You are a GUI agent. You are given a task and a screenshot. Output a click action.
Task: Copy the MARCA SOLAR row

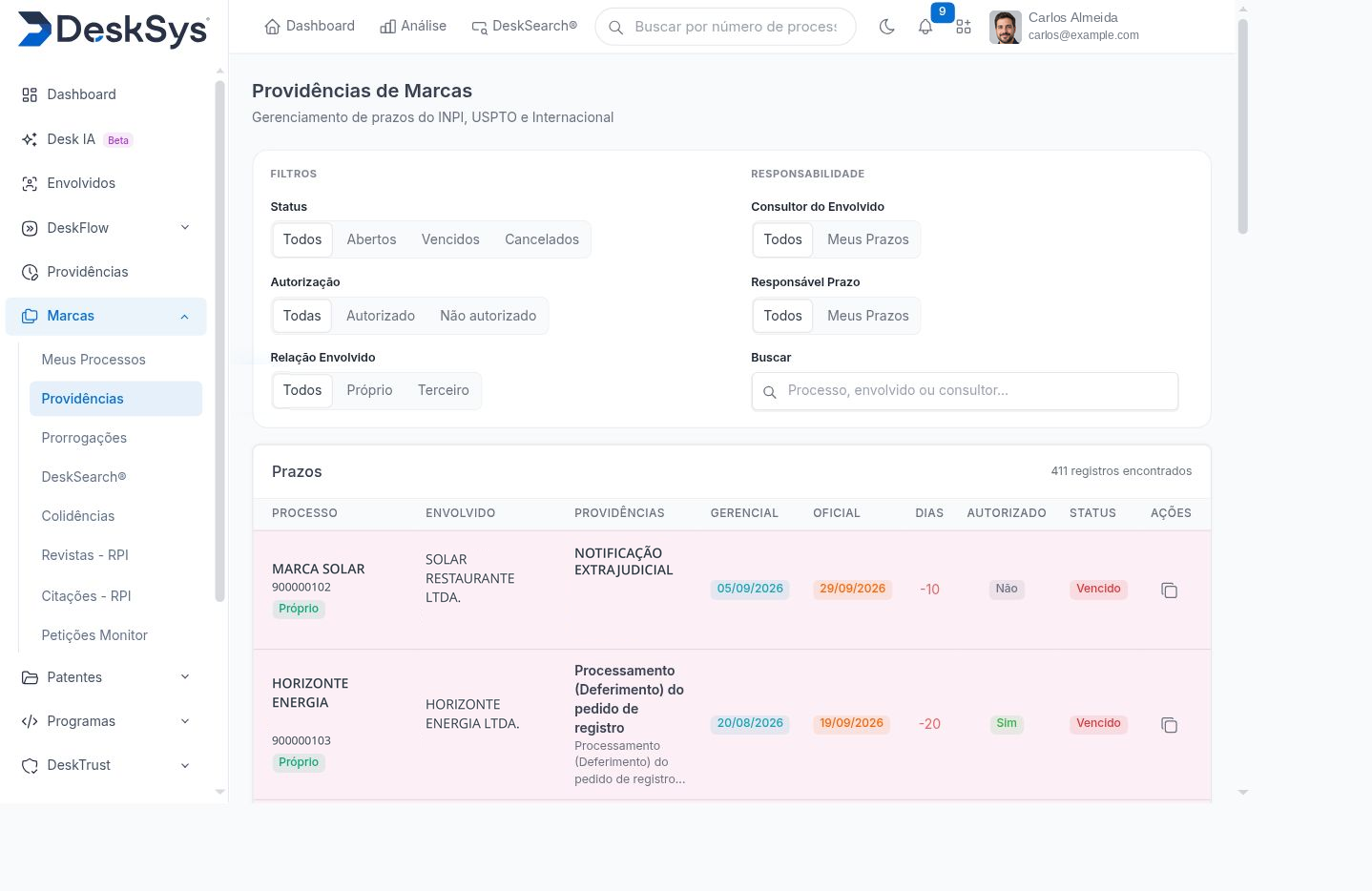tap(1169, 591)
